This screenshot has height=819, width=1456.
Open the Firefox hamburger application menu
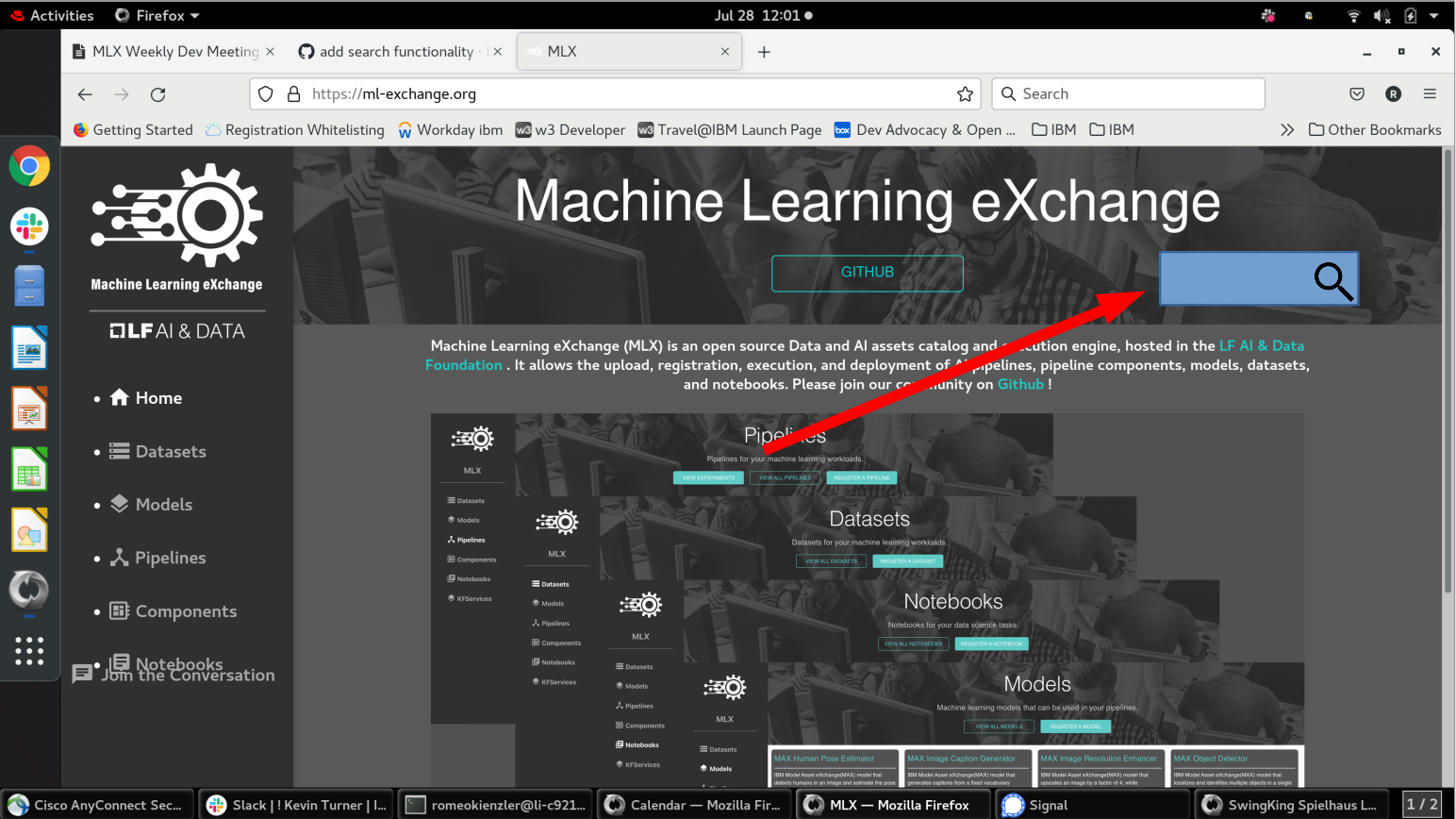click(x=1431, y=93)
